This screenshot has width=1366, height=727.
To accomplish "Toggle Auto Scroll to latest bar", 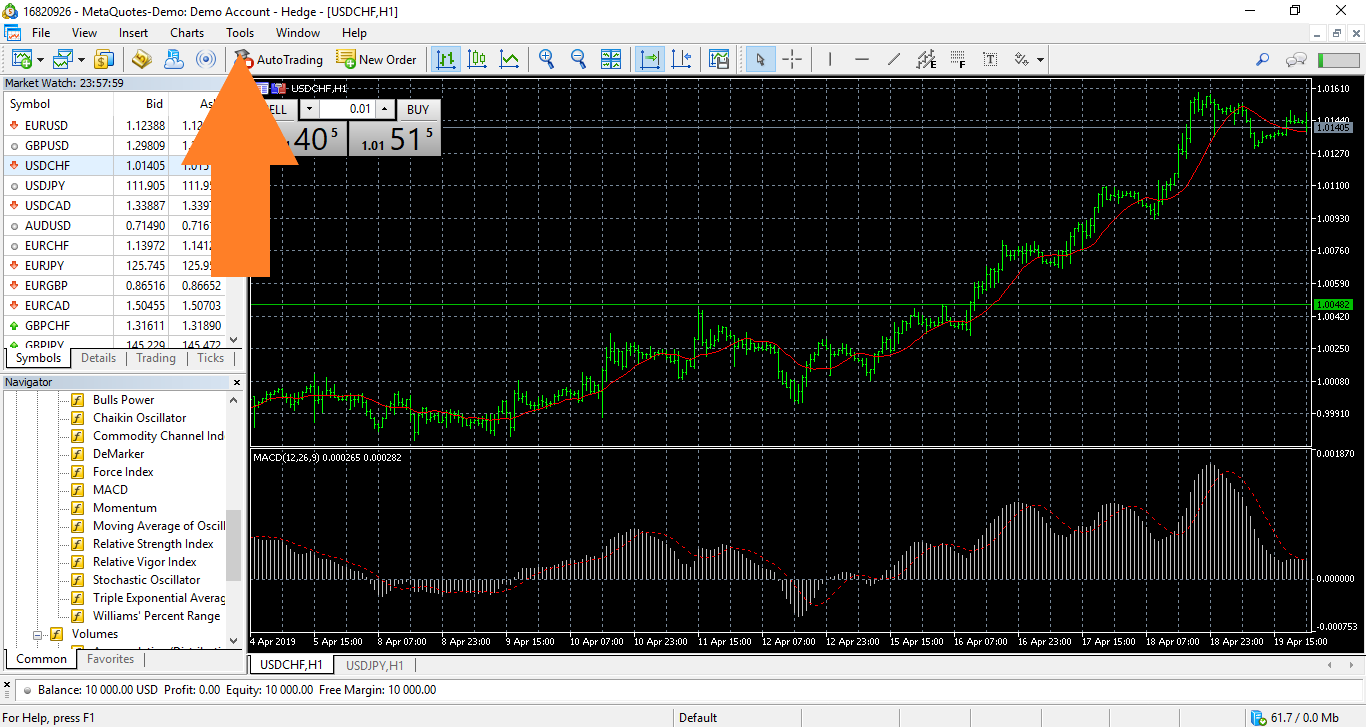I will [650, 59].
